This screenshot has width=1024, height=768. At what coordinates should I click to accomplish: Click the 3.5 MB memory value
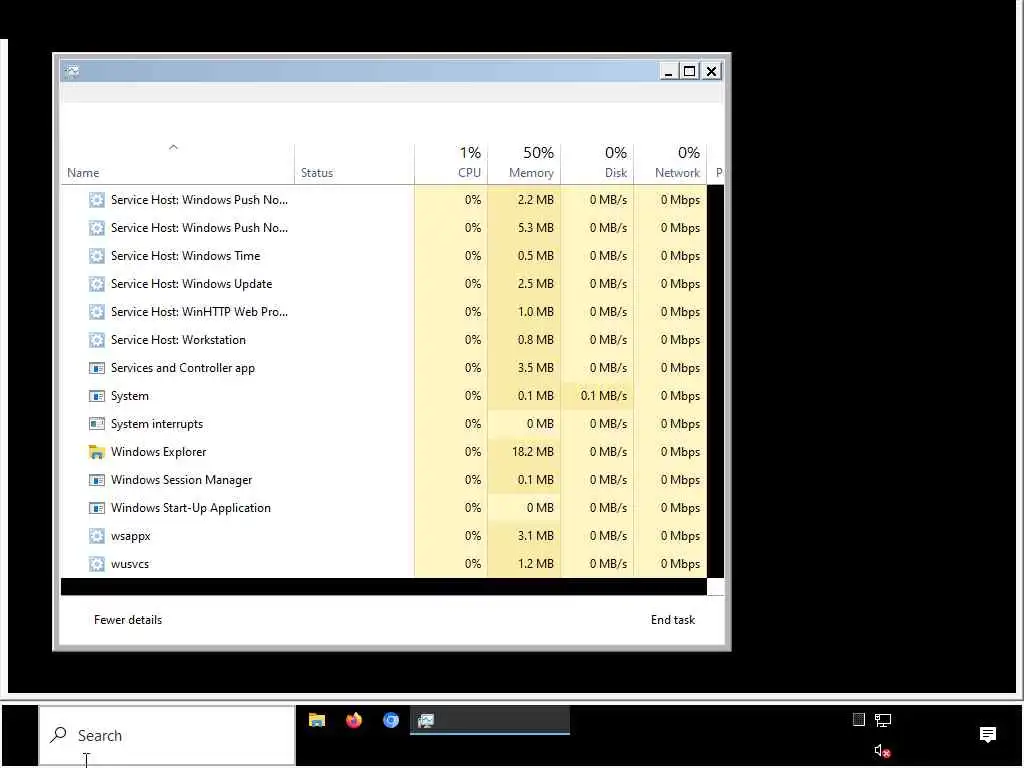[536, 368]
